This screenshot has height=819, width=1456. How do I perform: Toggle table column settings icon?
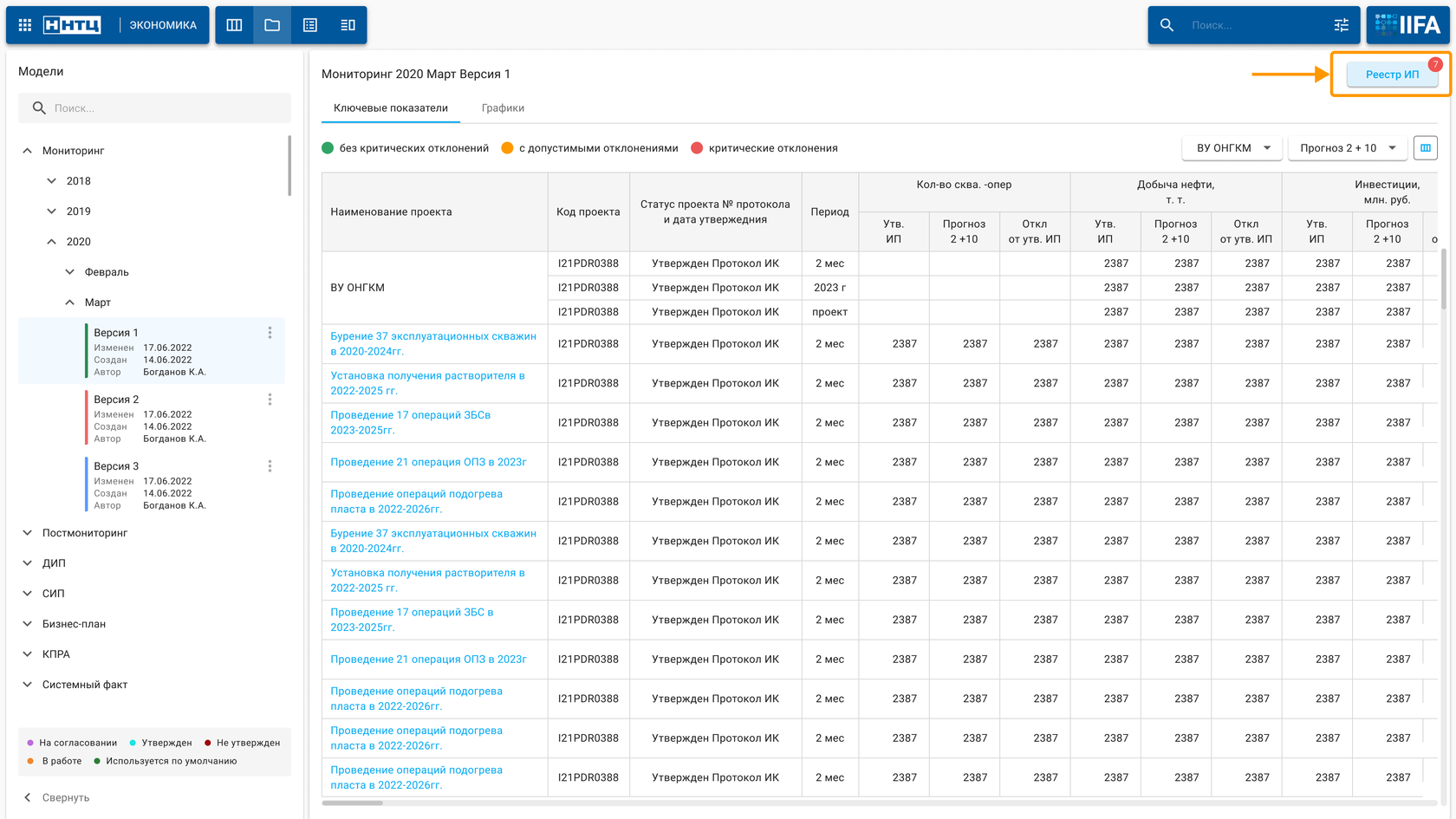coord(1425,148)
